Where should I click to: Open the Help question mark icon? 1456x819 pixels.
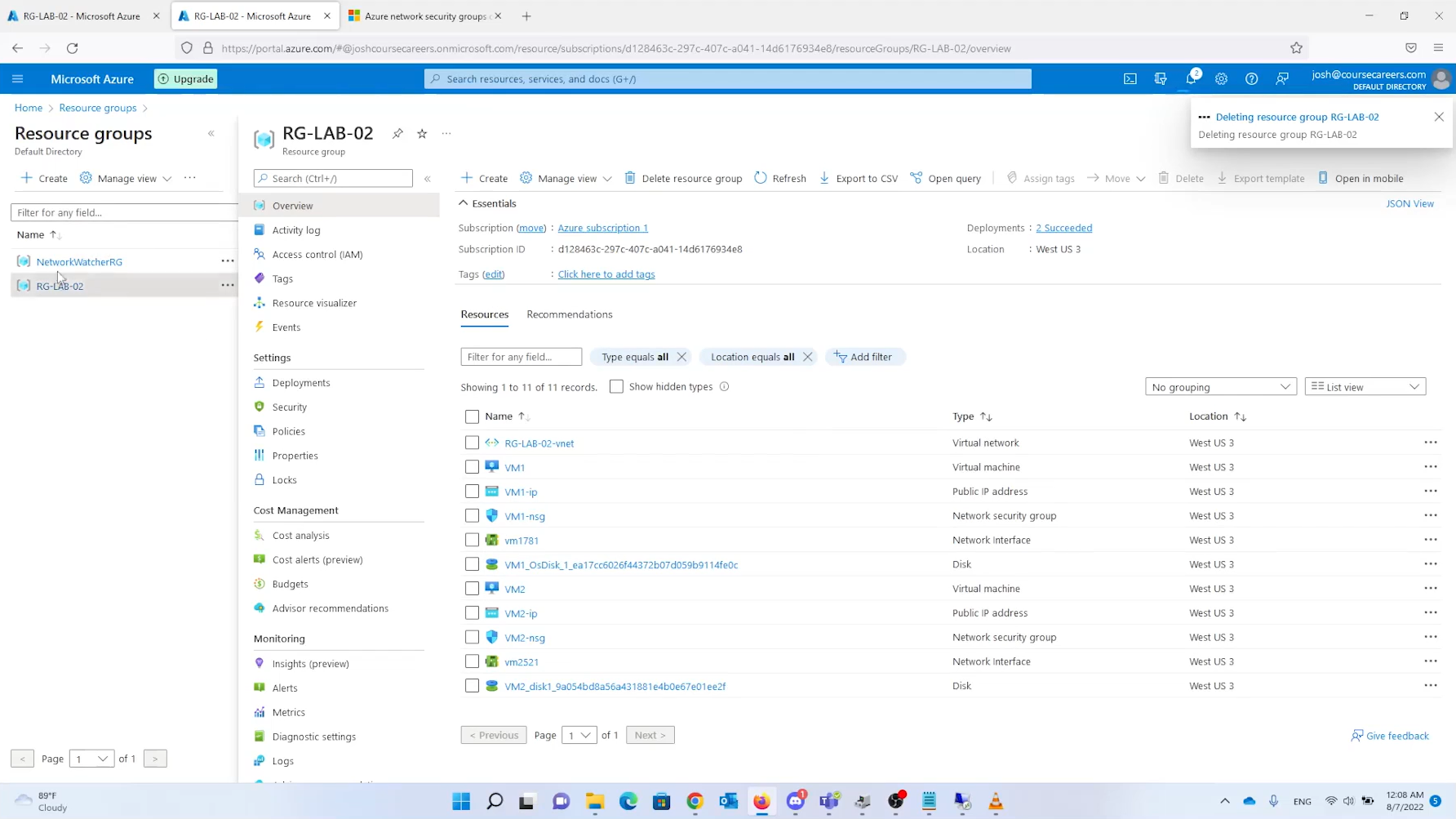(x=1251, y=78)
